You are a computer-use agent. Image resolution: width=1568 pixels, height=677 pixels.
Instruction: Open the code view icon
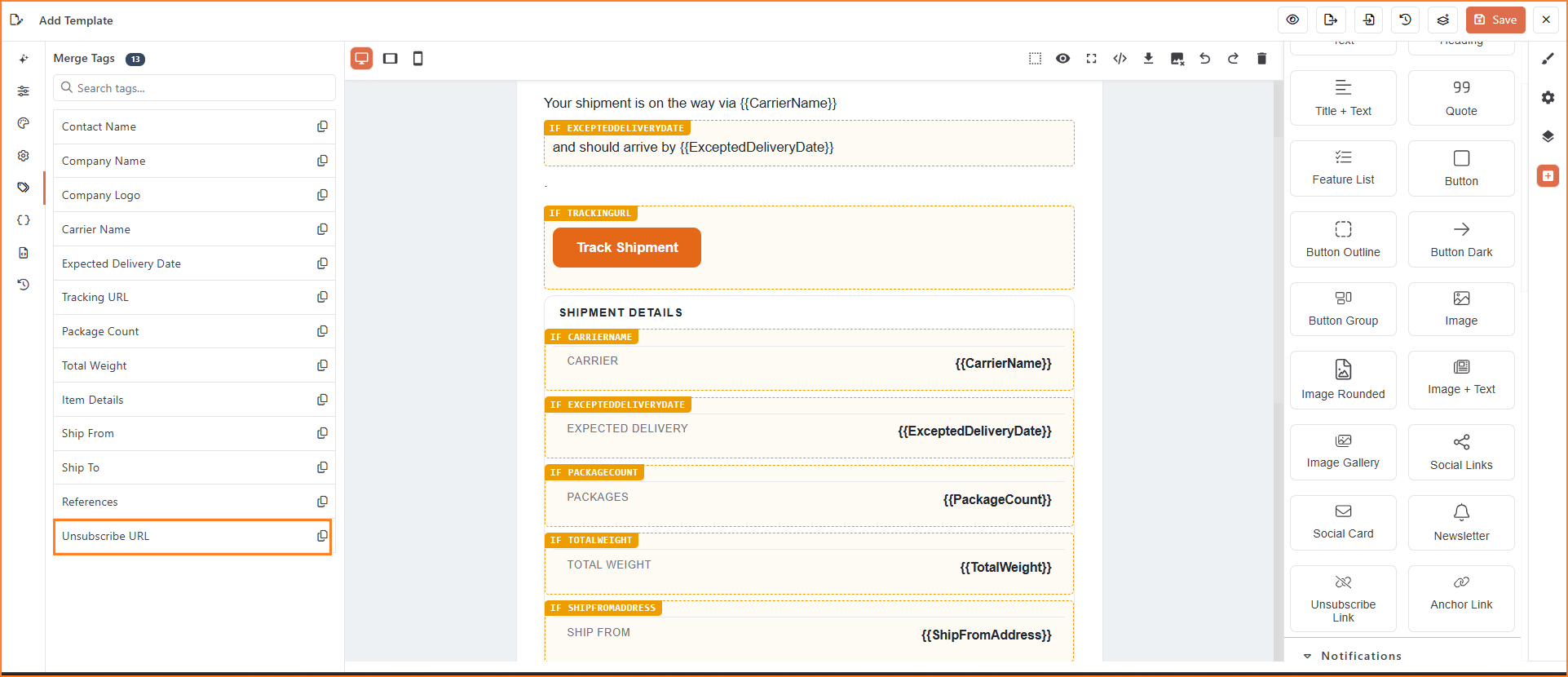(x=1120, y=59)
